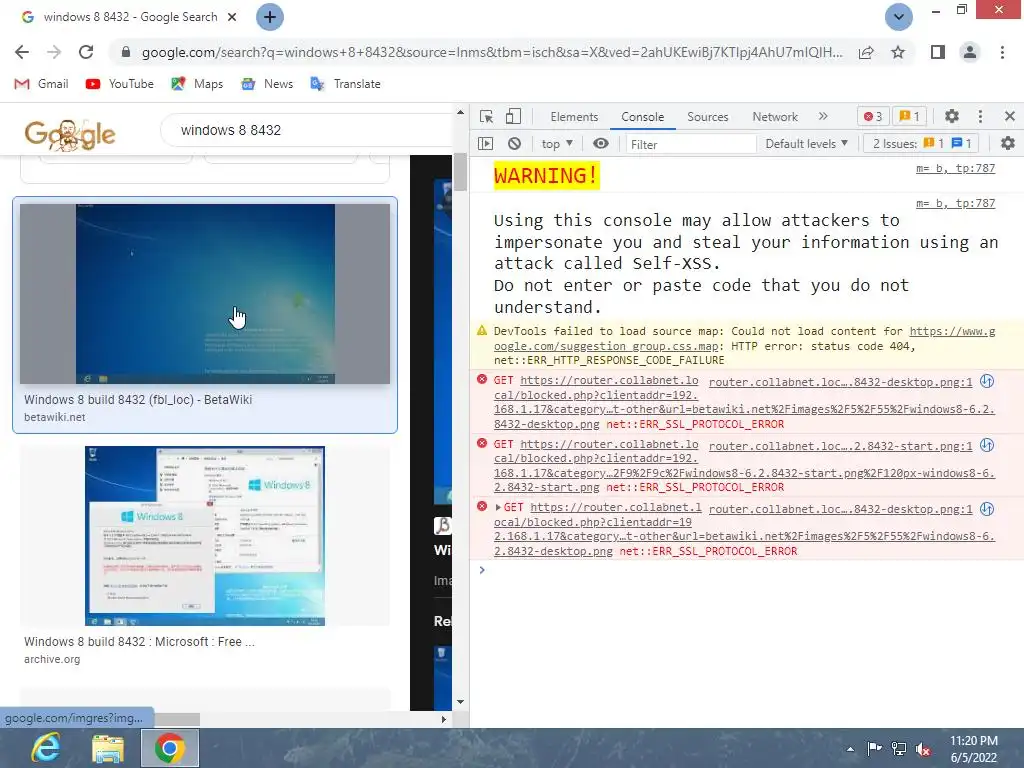Open the Chrome profile avatar
The width and height of the screenshot is (1024, 768).
(970, 52)
